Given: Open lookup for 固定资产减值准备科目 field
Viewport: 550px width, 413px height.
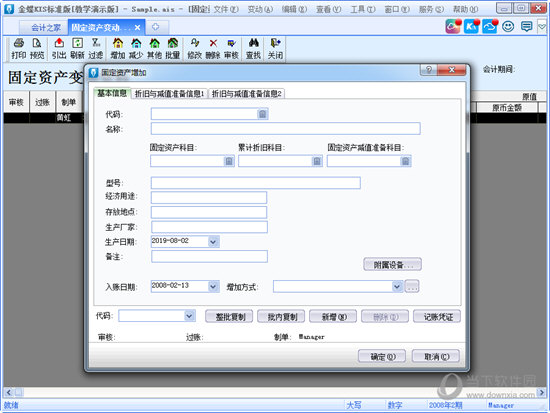Looking at the screenshot, I should (x=405, y=161).
